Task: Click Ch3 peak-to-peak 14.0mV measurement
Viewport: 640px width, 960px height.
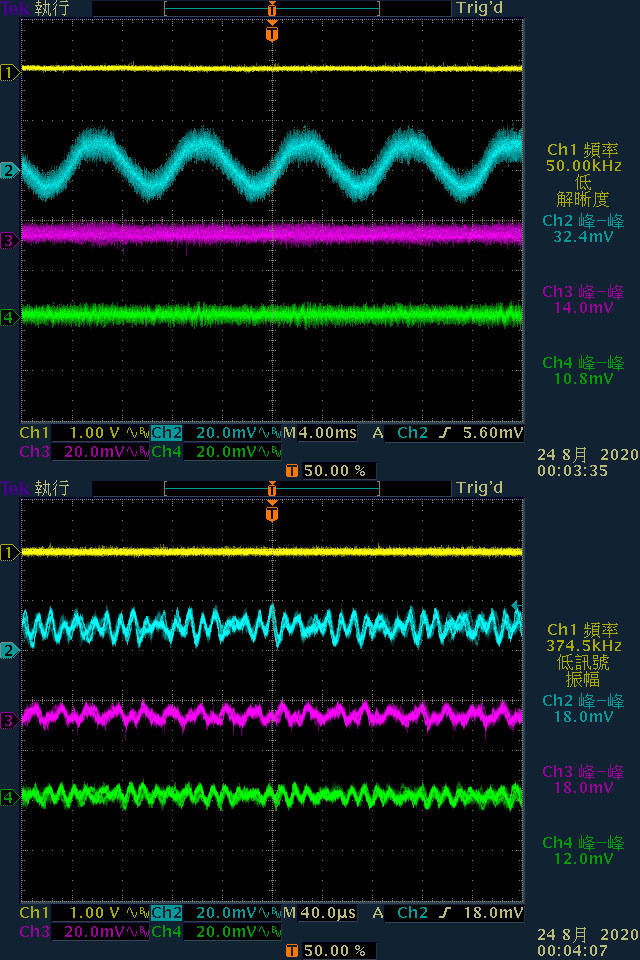Action: [x=583, y=300]
